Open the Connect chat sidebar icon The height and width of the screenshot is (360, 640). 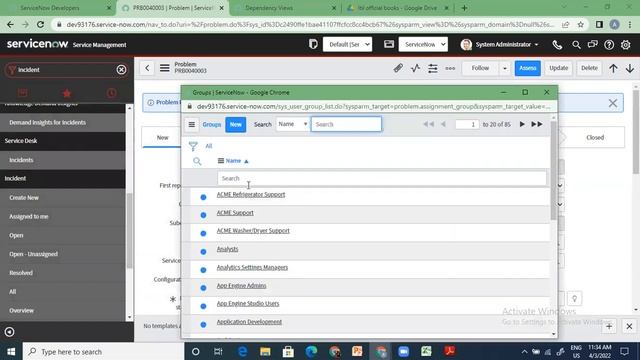(593, 44)
